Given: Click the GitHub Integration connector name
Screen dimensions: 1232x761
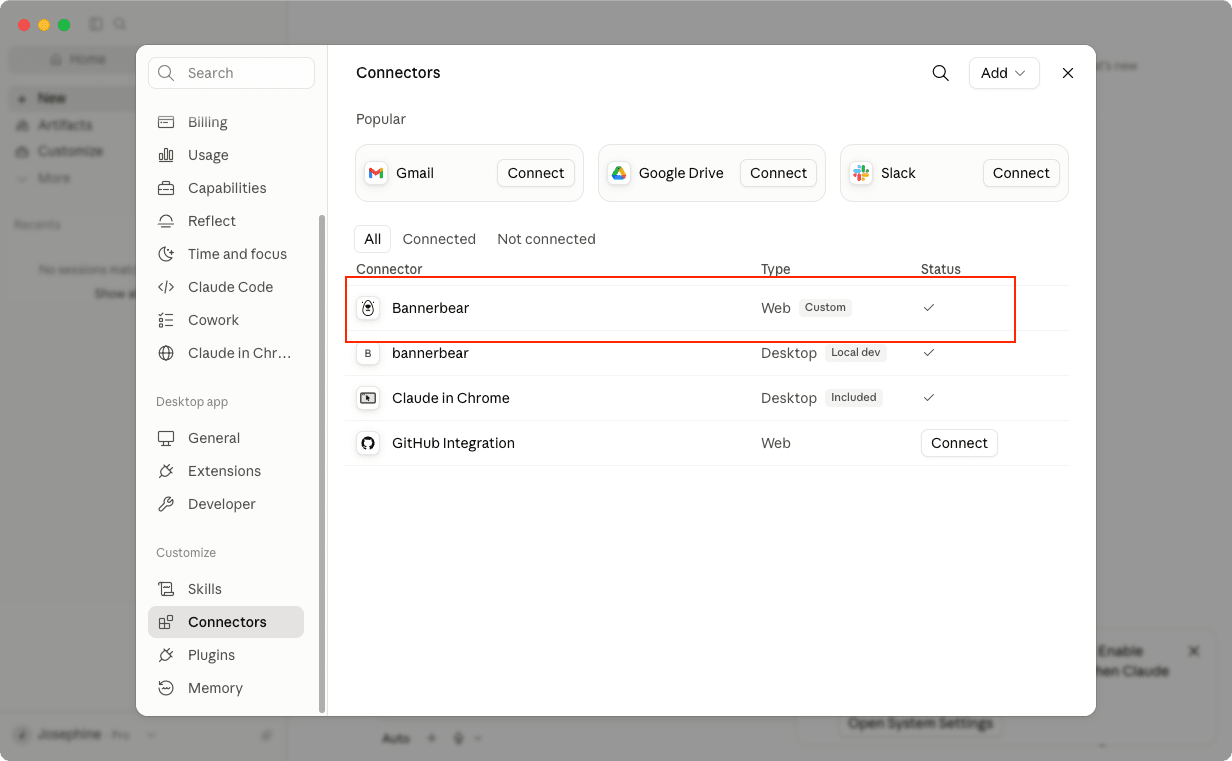Looking at the screenshot, I should click(x=453, y=443).
